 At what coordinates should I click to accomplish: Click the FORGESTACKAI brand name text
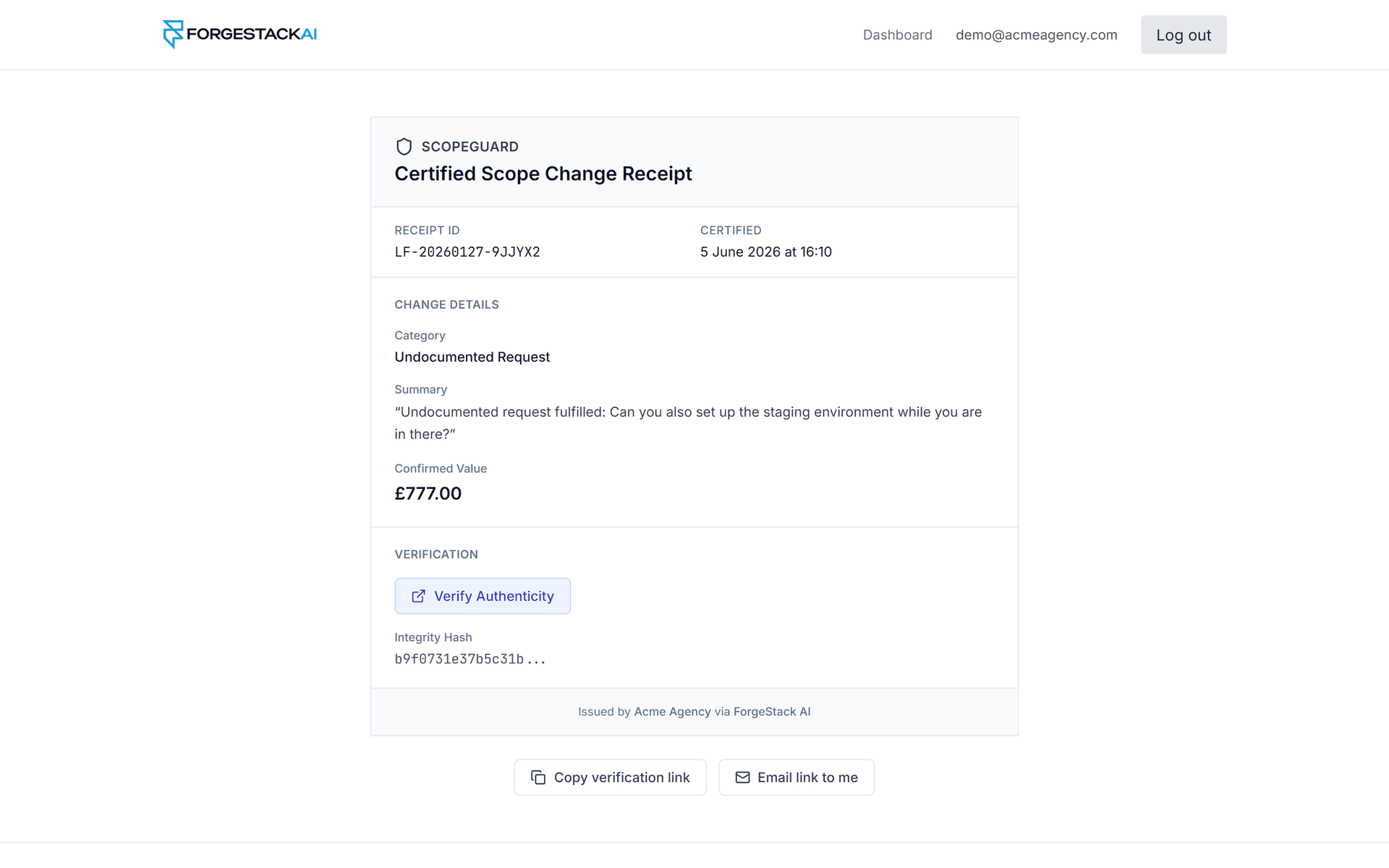pyautogui.click(x=252, y=34)
